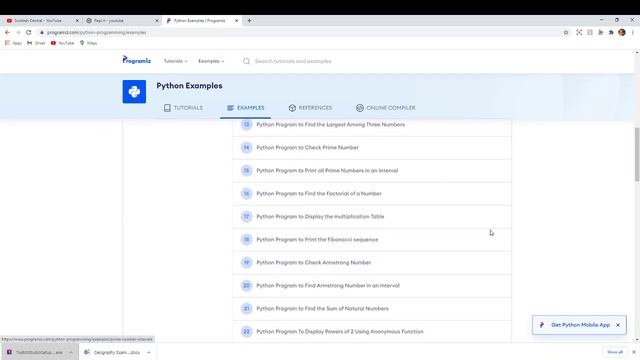Switch to the REFERENCES tab
This screenshot has height=360, width=640.
point(310,108)
